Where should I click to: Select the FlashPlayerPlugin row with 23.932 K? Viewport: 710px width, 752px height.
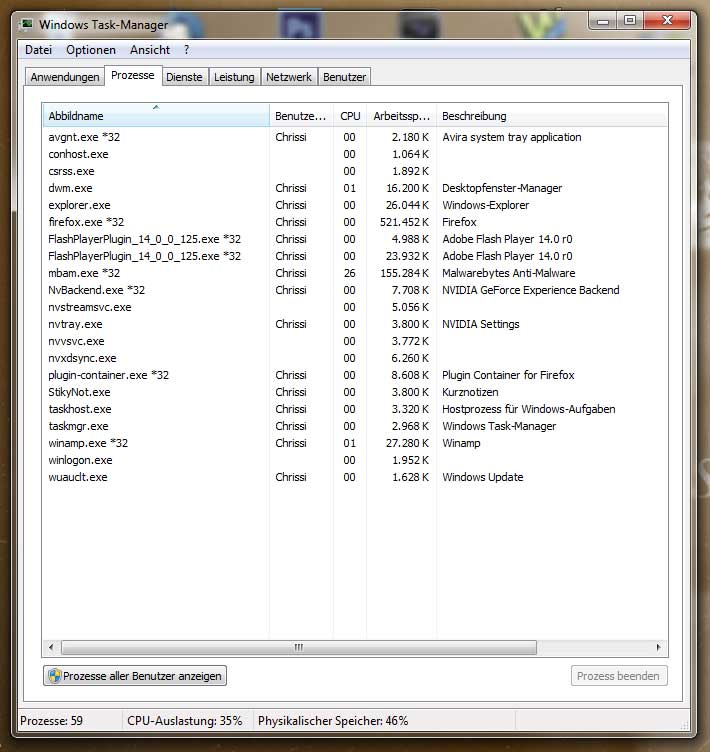click(355, 256)
